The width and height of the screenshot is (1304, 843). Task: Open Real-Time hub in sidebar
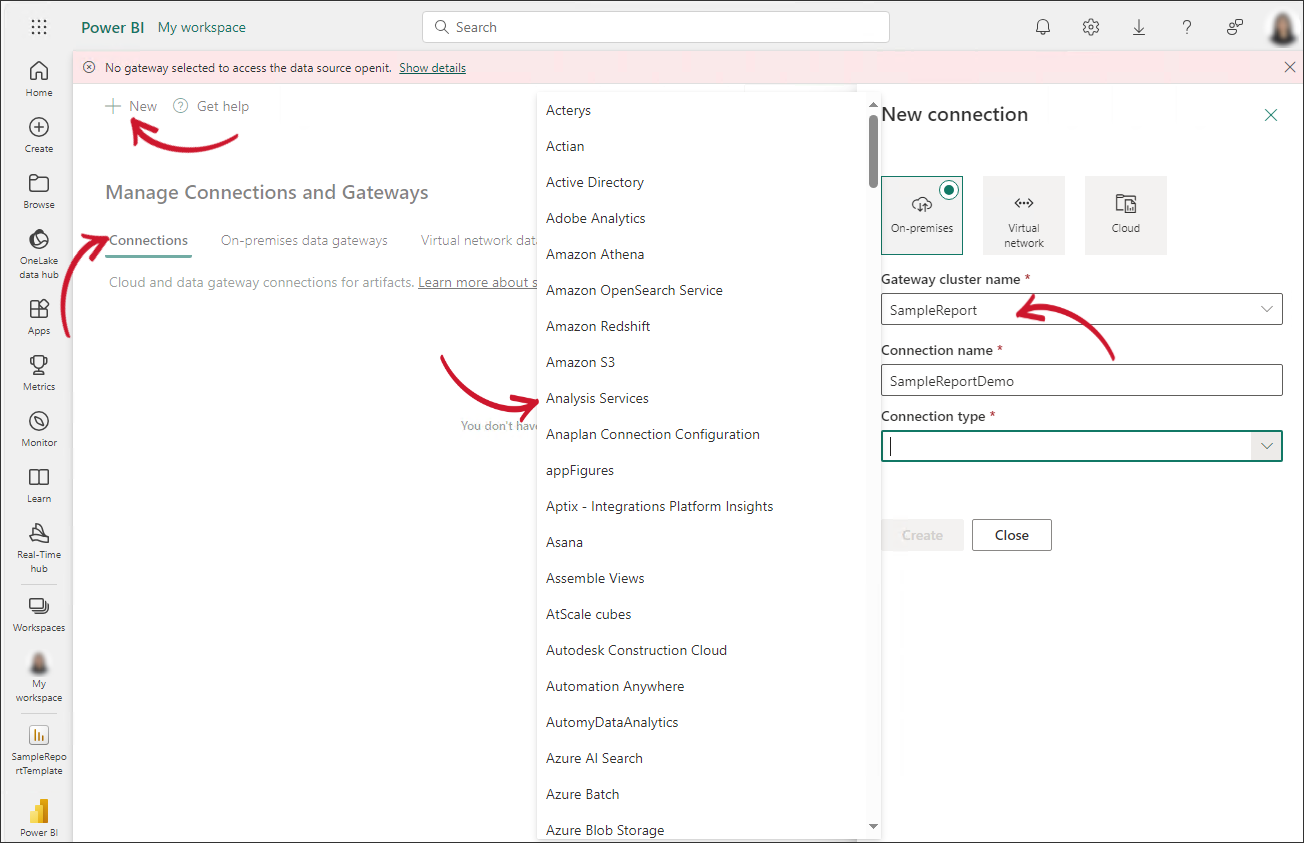39,546
